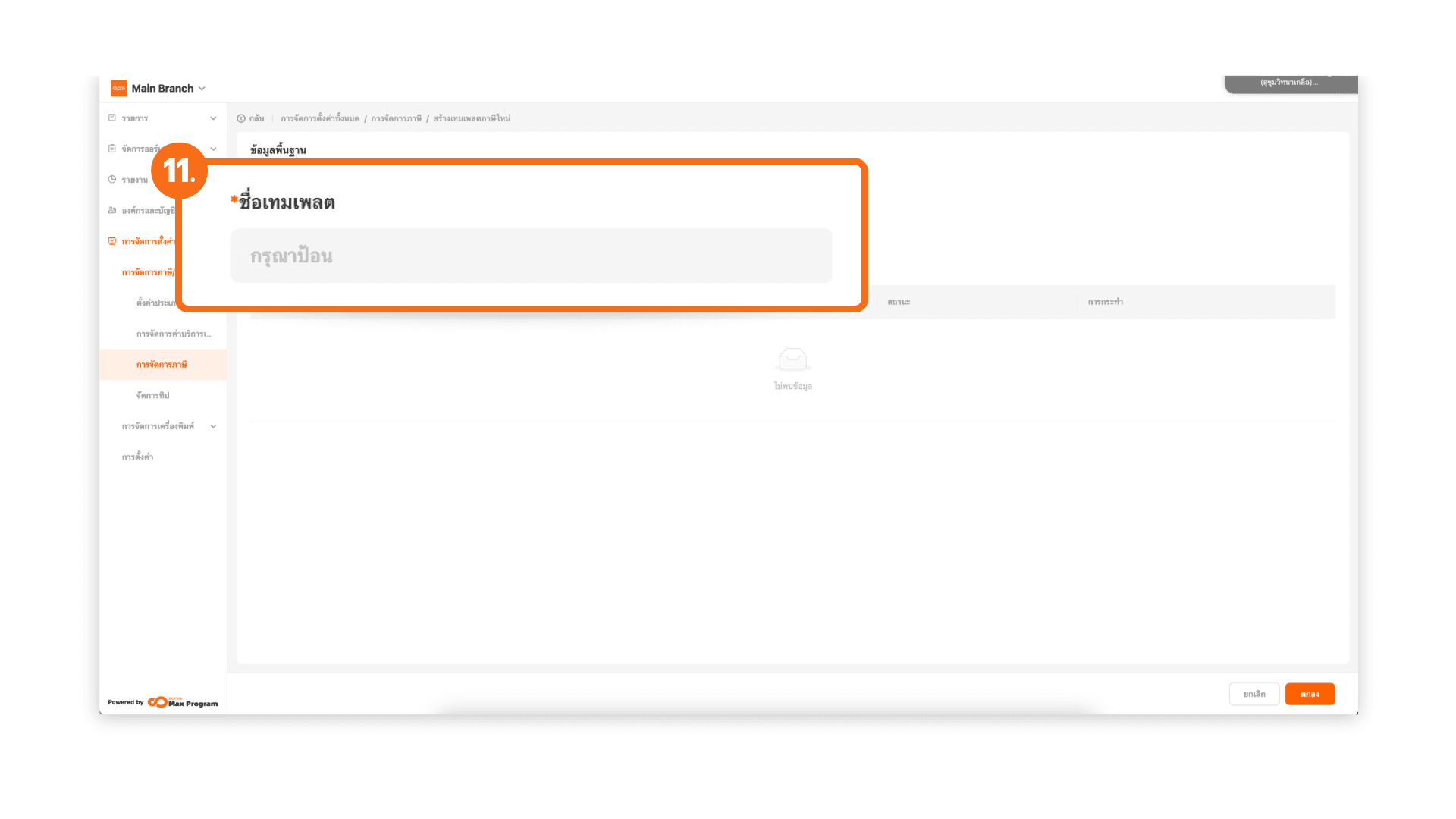Open การตั้งค่า in the sidebar
The height and width of the screenshot is (819, 1456).
[x=137, y=457]
